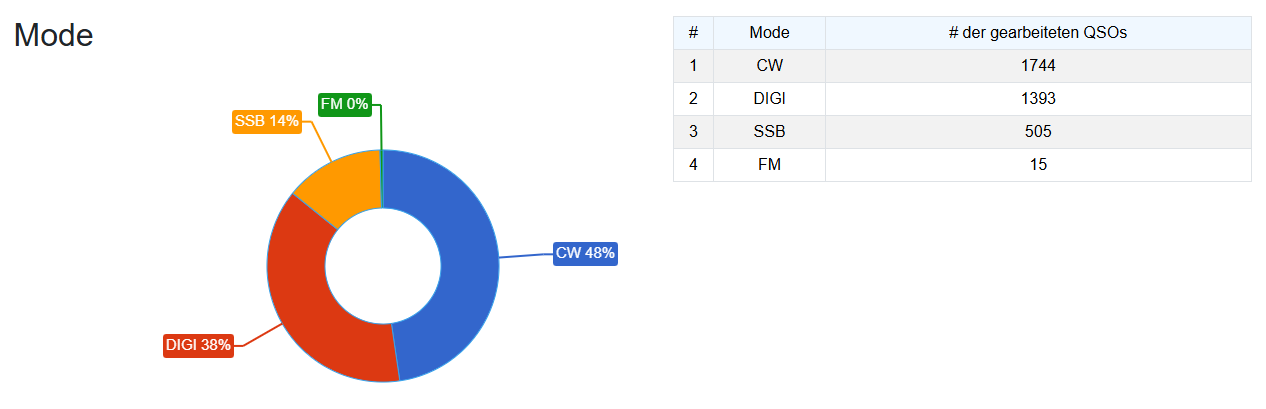Select the DIGI 38% chart label
Screen dimensions: 1266x409
(198, 345)
